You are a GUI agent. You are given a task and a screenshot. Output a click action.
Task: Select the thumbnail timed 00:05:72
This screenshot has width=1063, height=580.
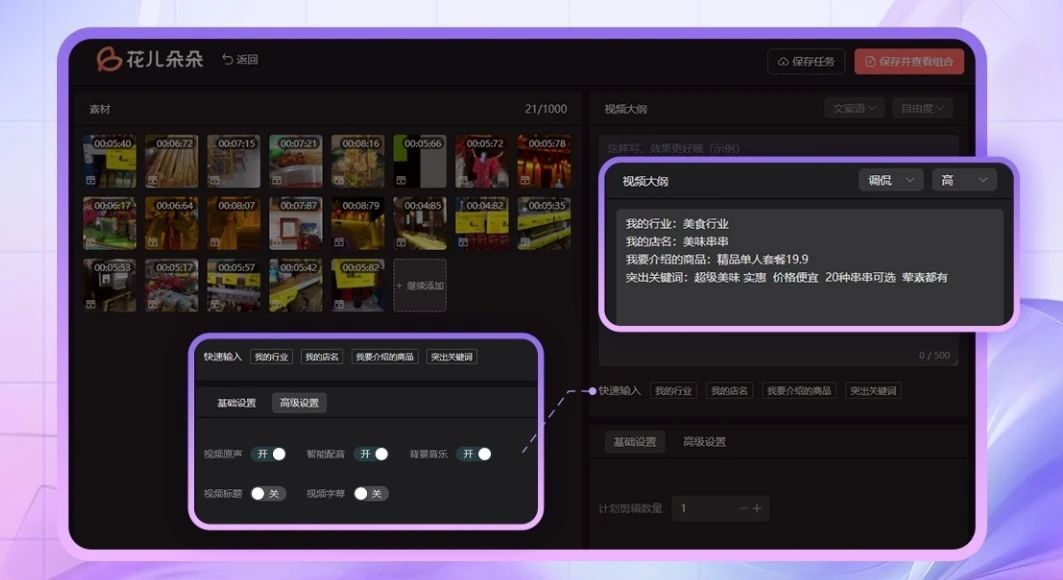click(482, 161)
